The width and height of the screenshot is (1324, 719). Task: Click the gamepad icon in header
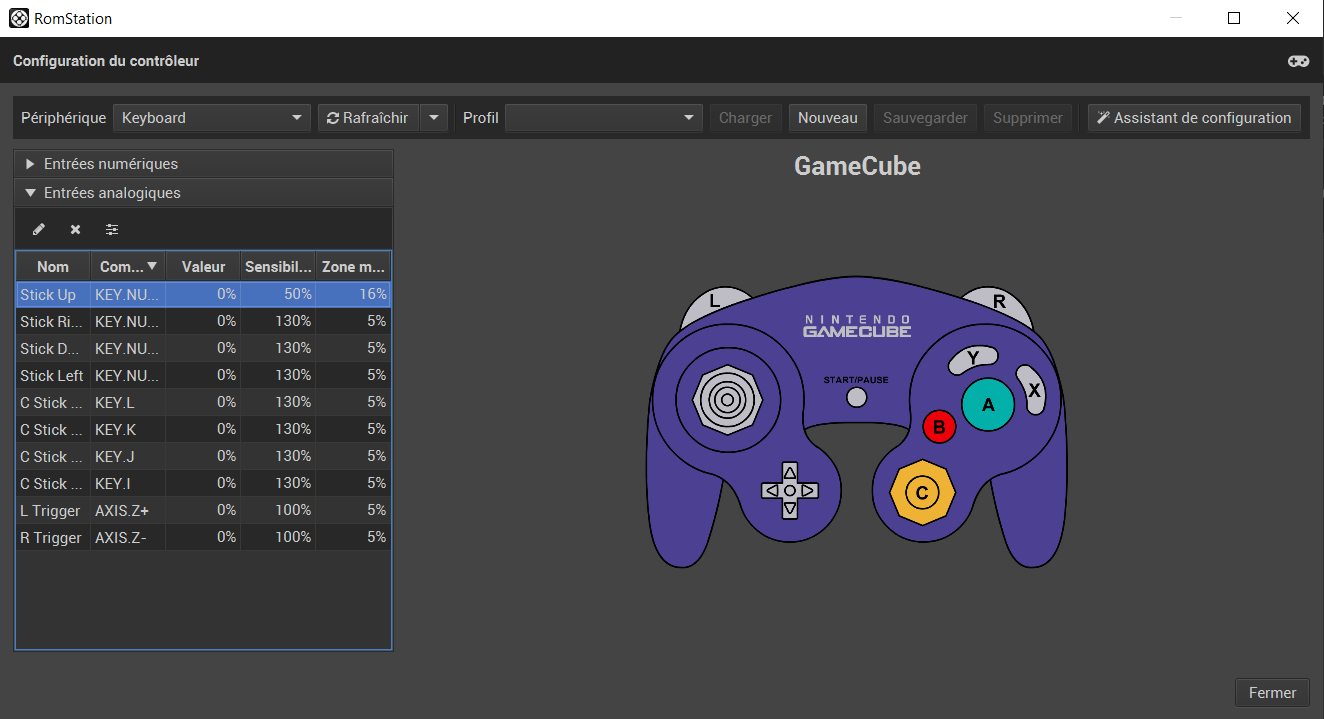coord(1297,61)
